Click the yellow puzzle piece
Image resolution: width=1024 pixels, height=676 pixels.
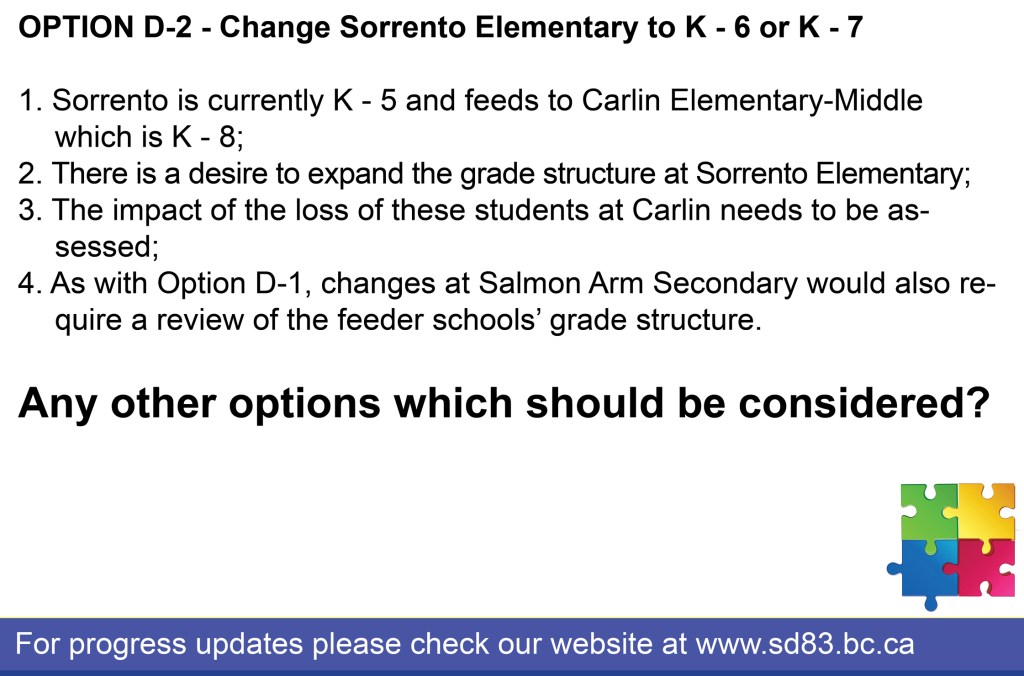(986, 511)
